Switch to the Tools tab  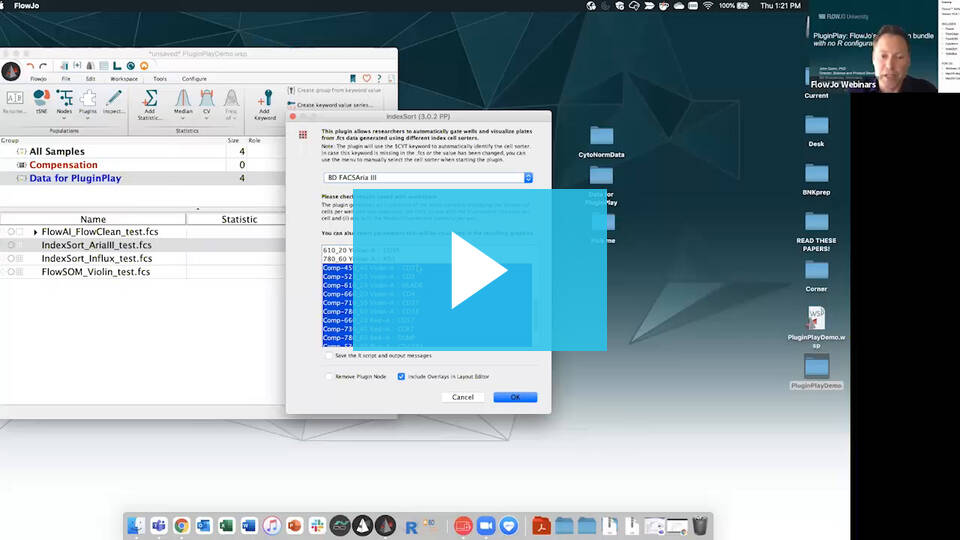(160, 79)
